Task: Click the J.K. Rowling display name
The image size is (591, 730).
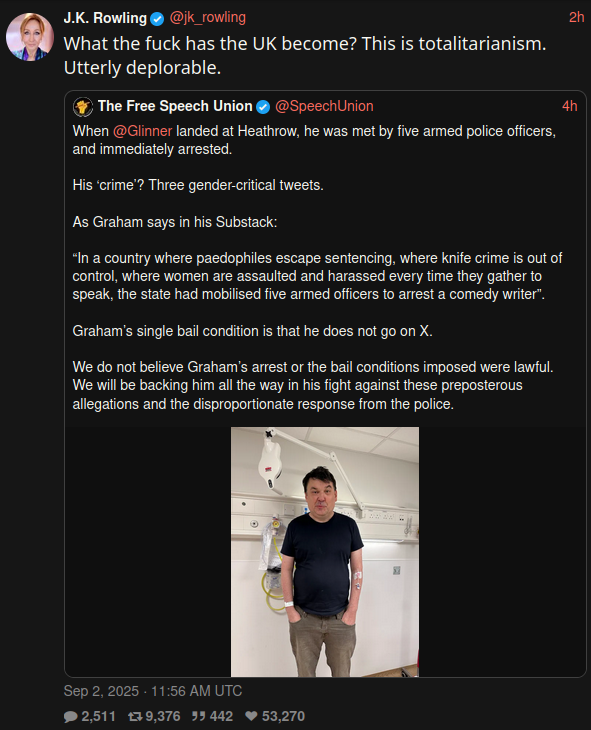Action: coord(105,18)
